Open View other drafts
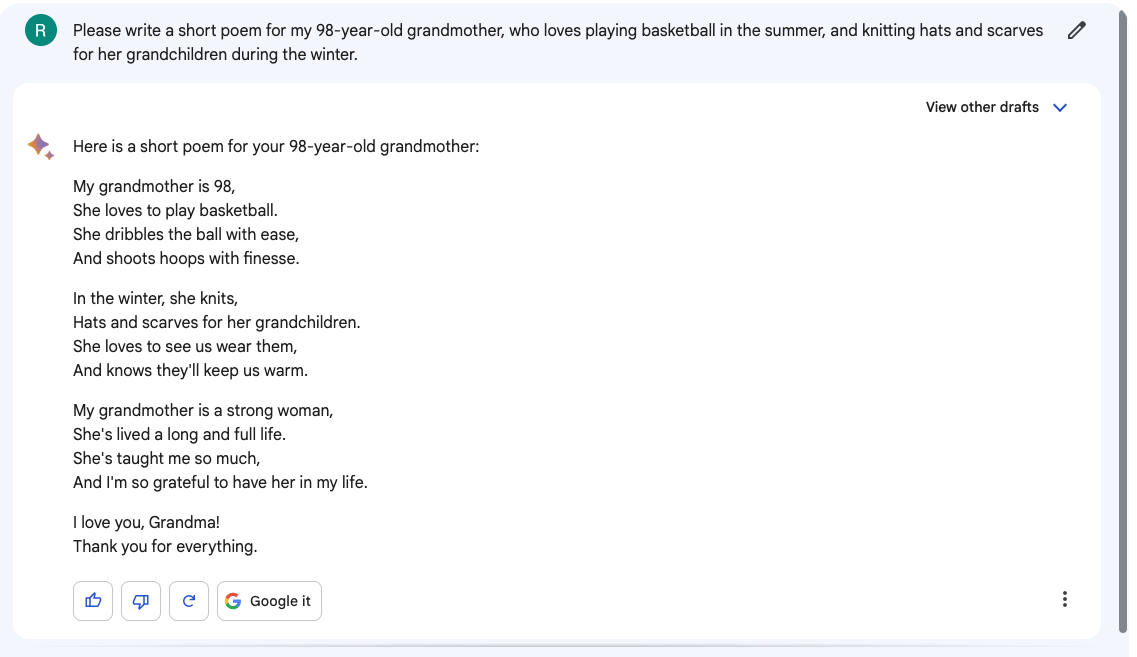The width and height of the screenshot is (1137, 657). point(982,107)
